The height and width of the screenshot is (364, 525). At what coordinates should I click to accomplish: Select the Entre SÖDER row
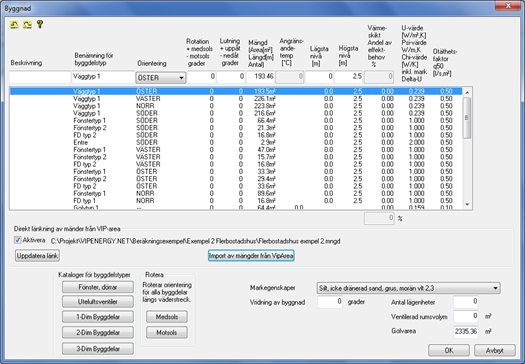236,143
